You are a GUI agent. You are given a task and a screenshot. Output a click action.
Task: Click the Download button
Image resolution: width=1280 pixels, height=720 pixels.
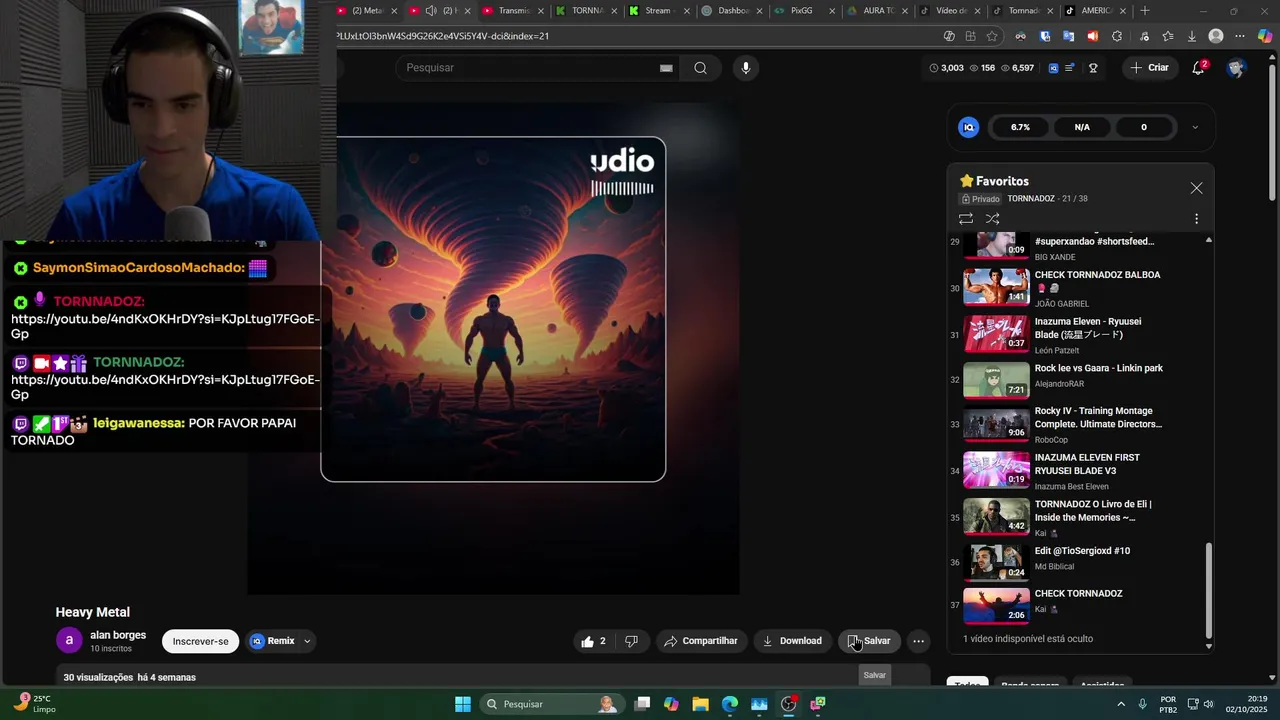pyautogui.click(x=792, y=641)
